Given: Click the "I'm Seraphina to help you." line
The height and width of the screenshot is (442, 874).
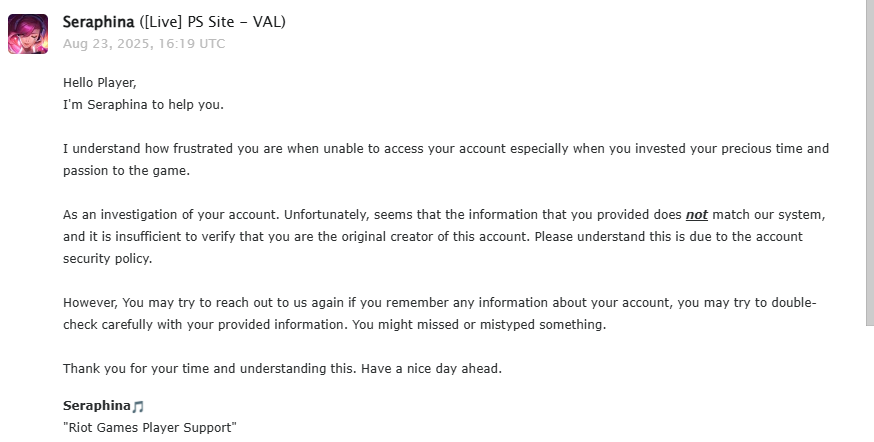Looking at the screenshot, I should pos(143,105).
